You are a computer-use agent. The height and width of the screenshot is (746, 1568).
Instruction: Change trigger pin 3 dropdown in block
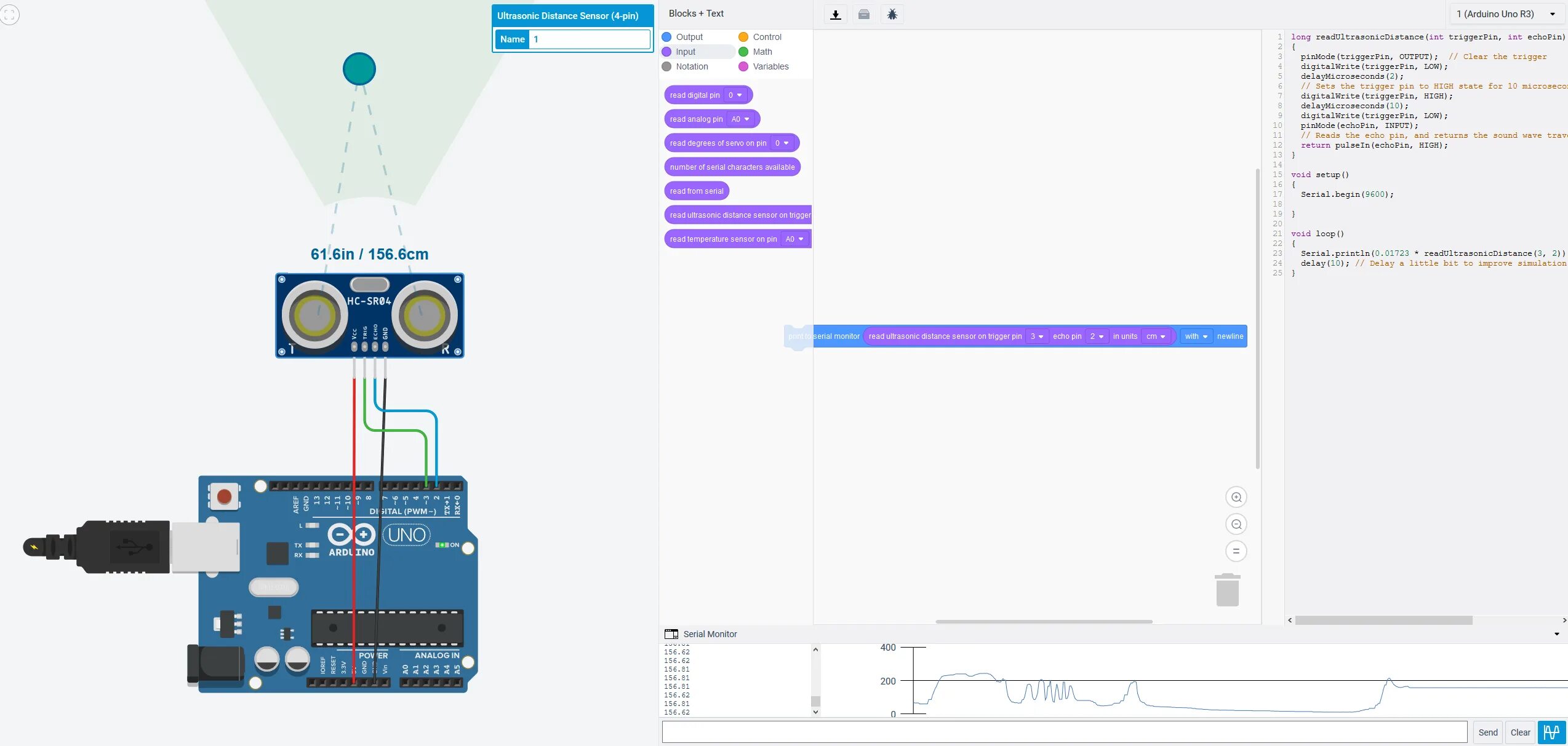point(1037,336)
